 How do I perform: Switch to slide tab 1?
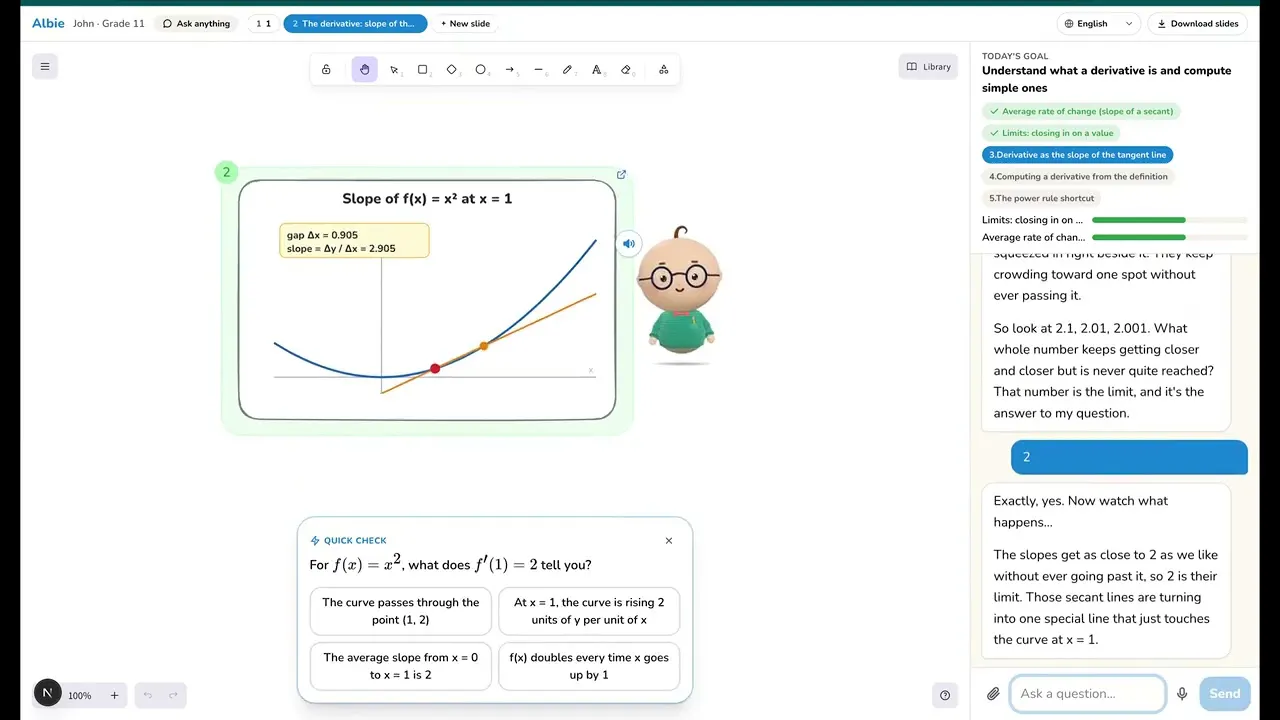(264, 24)
